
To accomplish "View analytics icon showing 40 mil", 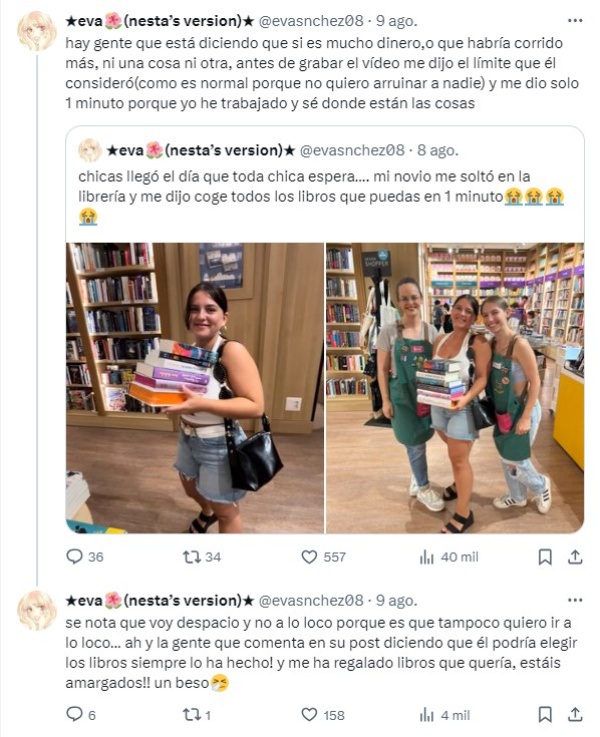I will [x=426, y=557].
